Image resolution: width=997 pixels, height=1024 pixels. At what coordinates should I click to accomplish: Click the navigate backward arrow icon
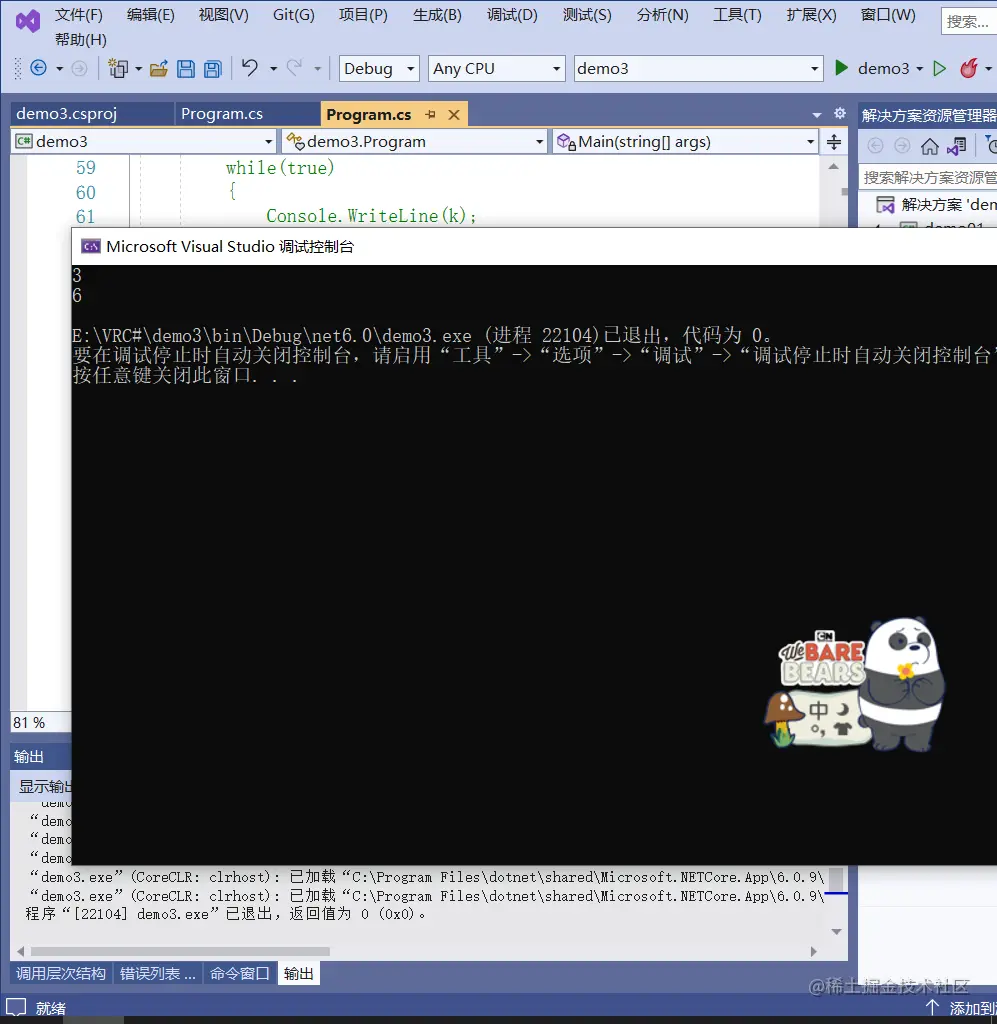(39, 68)
